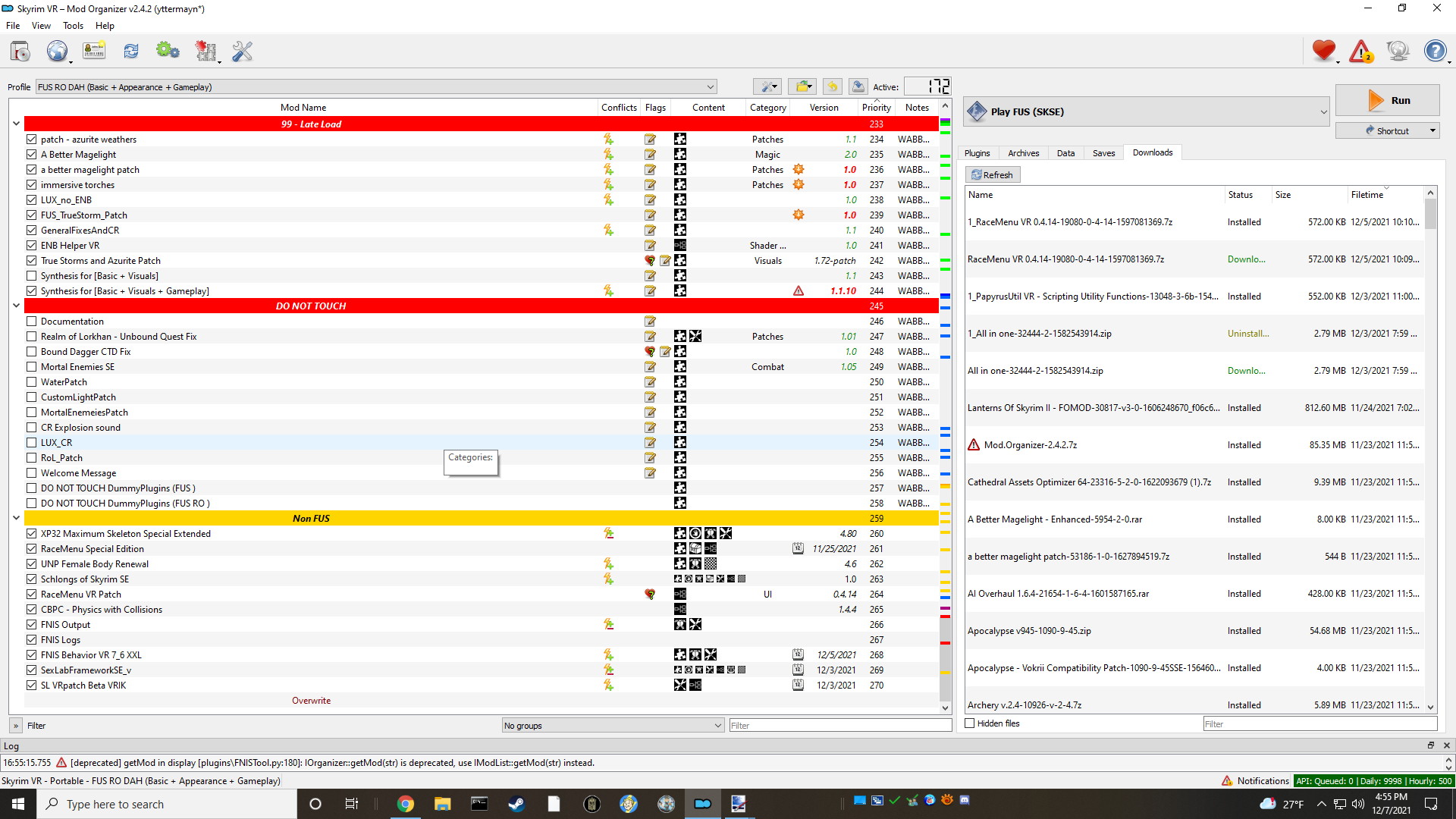This screenshot has width=1456, height=819.
Task: Open the Tools menu
Action: click(x=73, y=26)
